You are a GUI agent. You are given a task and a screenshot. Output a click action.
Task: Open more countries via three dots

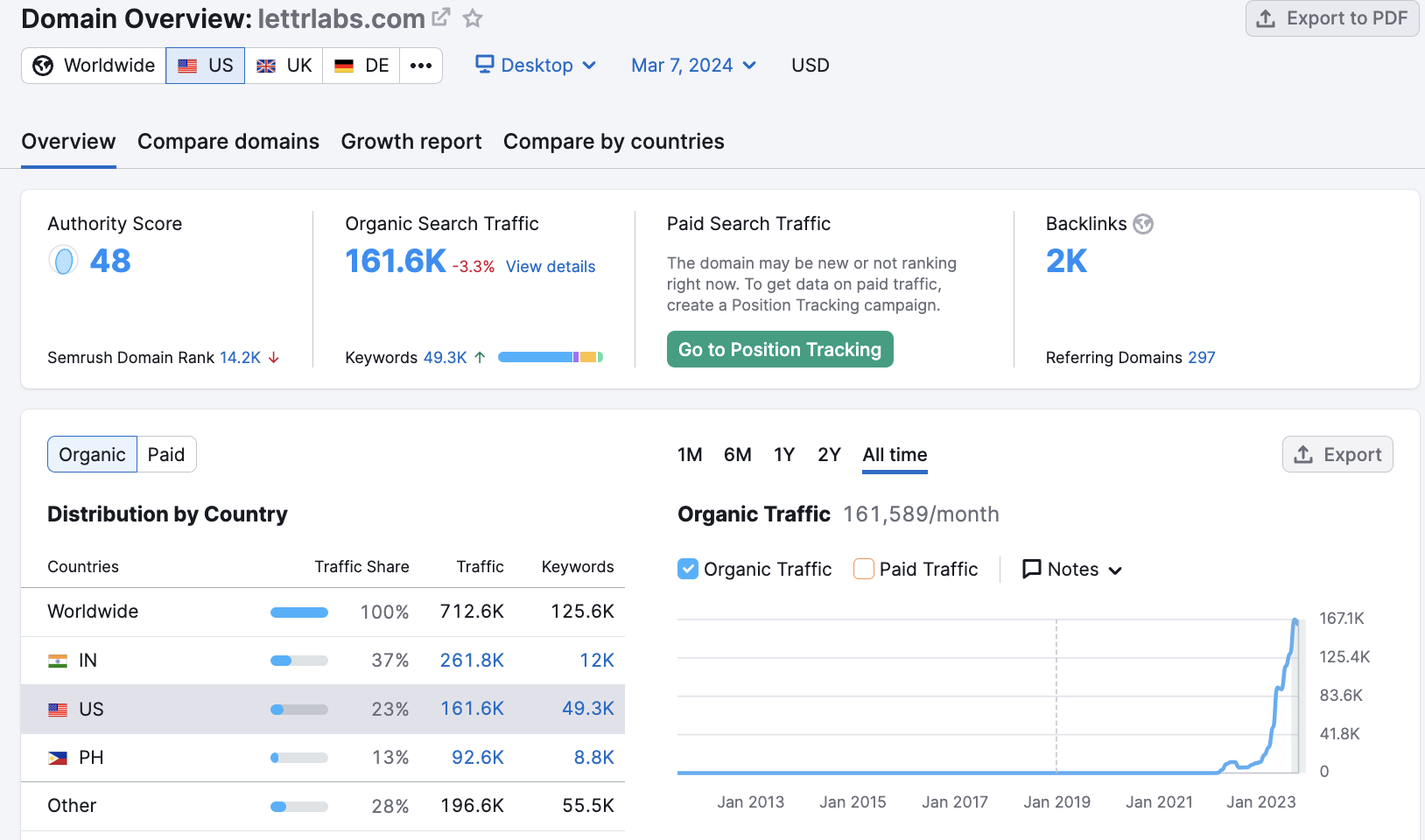[421, 66]
